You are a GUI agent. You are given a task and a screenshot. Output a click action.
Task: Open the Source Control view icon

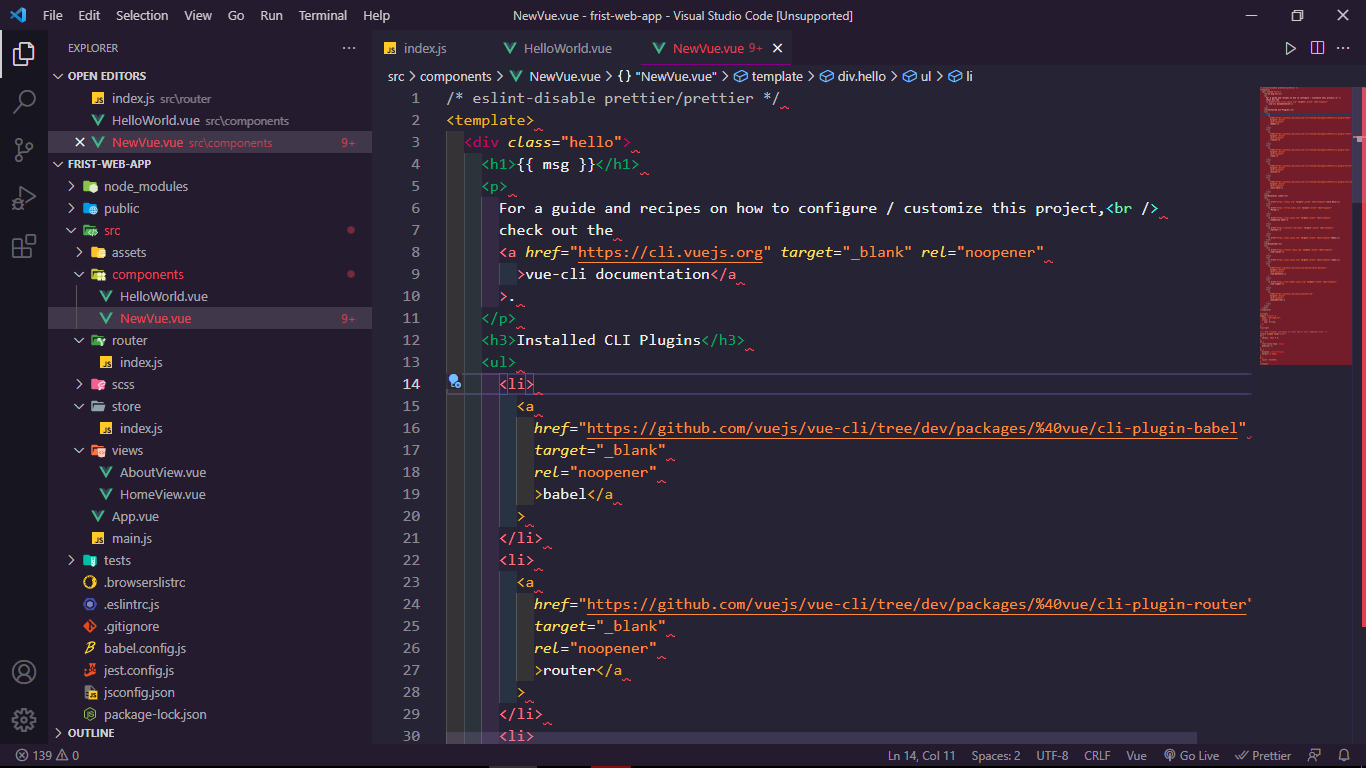24,150
